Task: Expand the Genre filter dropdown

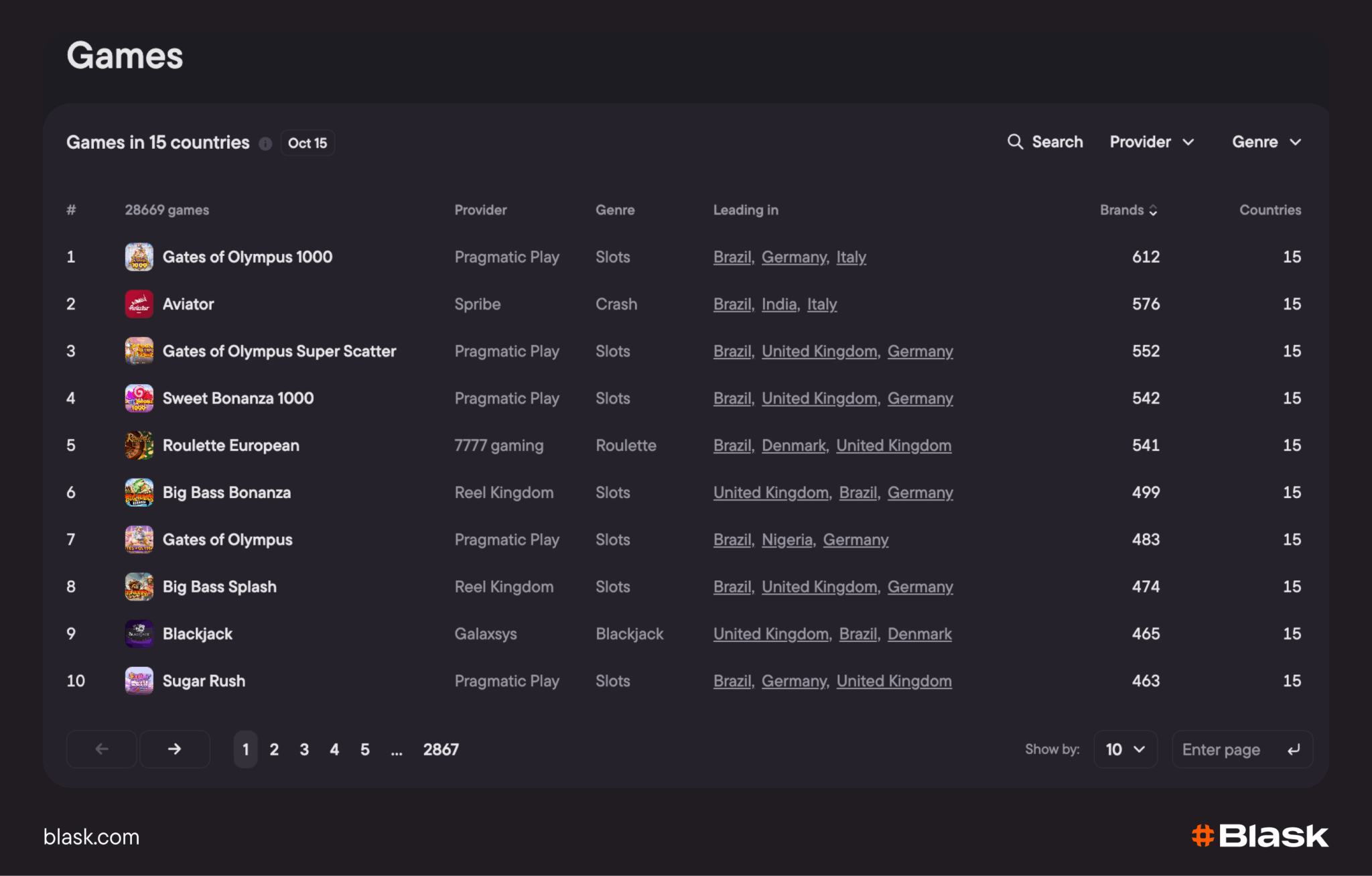Action: pyautogui.click(x=1266, y=142)
